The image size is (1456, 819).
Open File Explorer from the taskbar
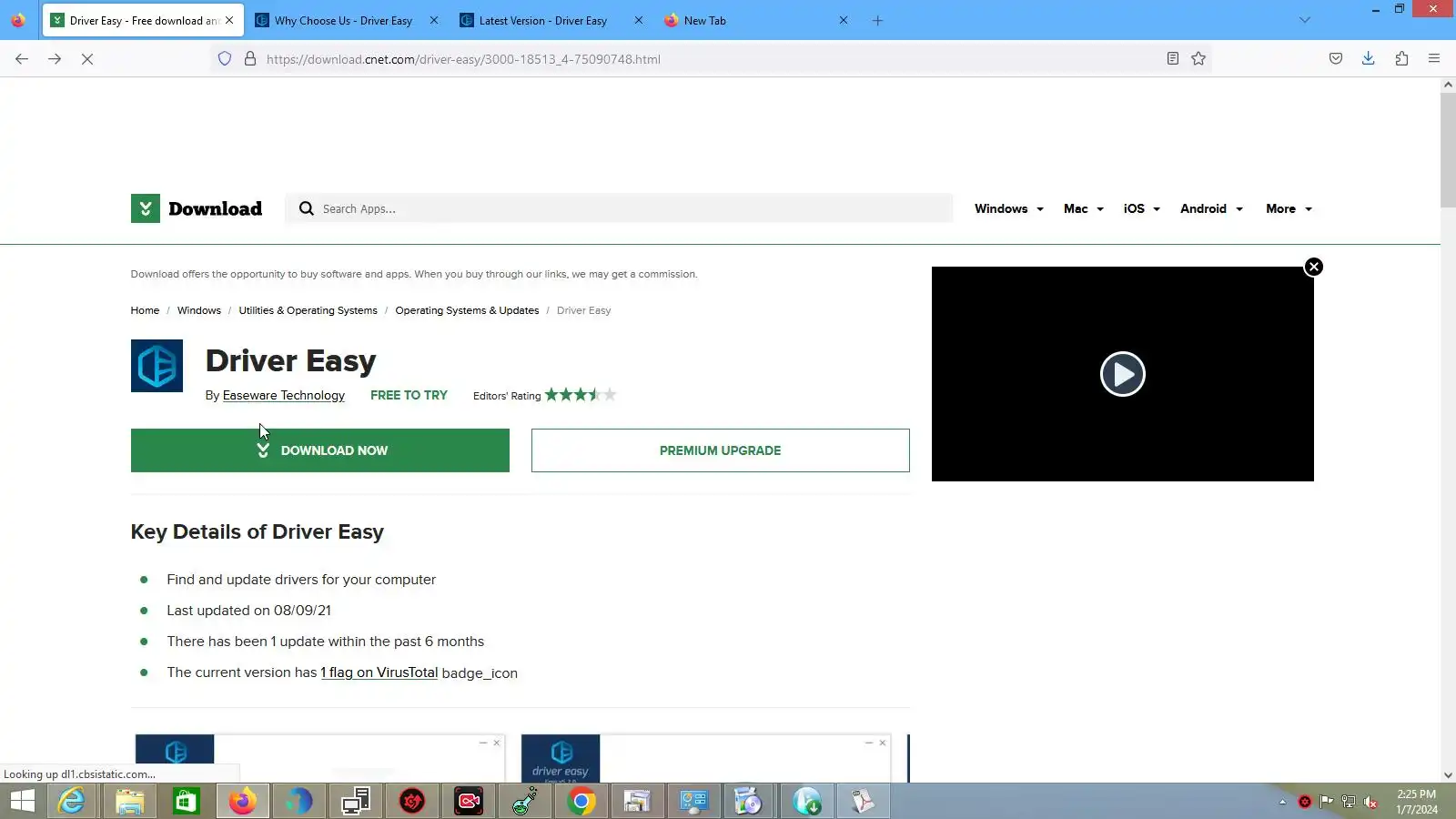pos(129,802)
